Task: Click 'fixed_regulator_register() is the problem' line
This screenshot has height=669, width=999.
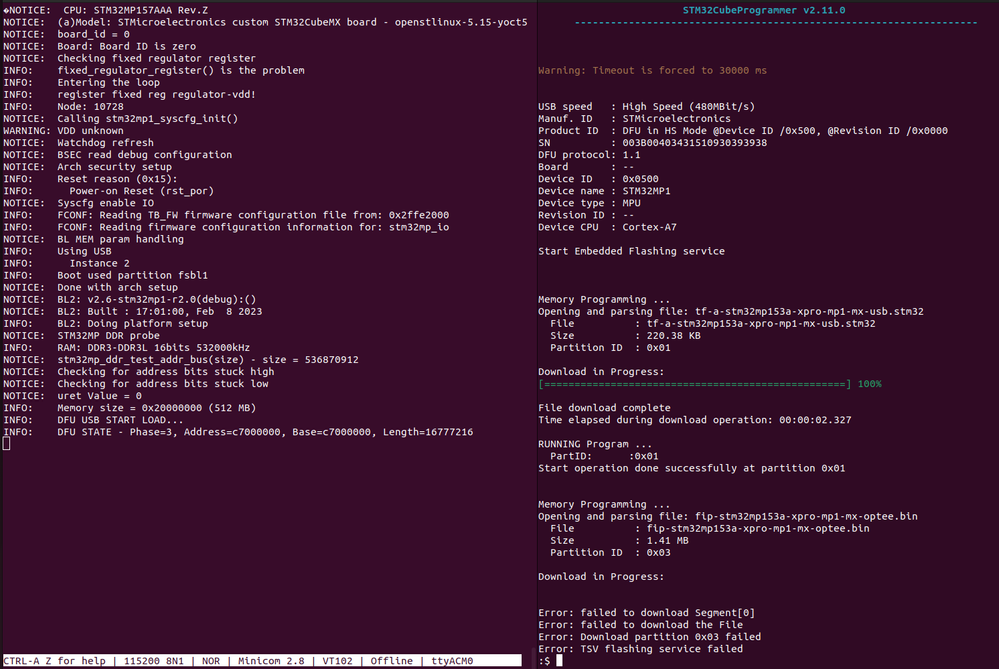Action: pos(154,71)
